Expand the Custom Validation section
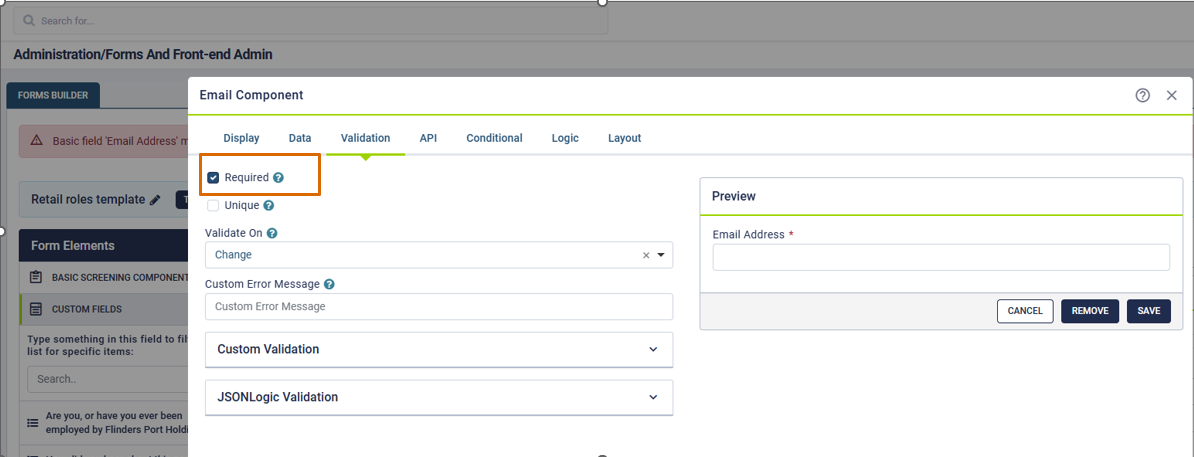The image size is (1194, 457). tap(438, 350)
